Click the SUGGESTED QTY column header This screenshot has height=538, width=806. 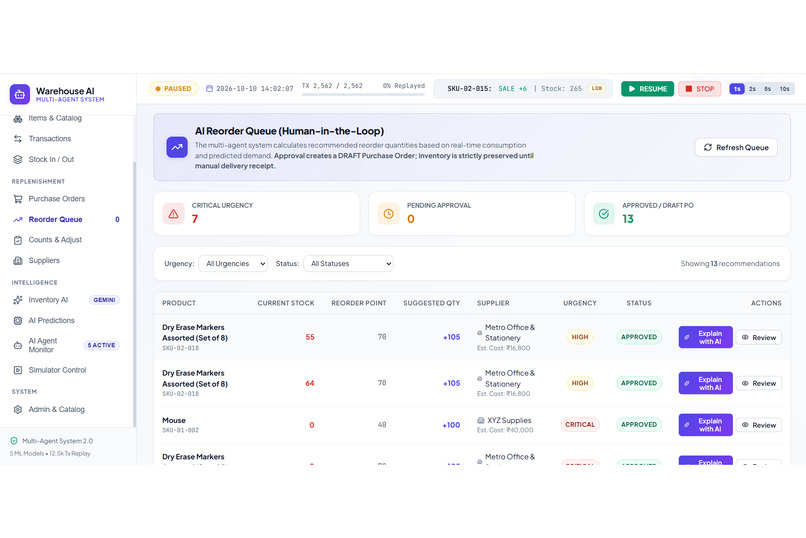coord(431,303)
